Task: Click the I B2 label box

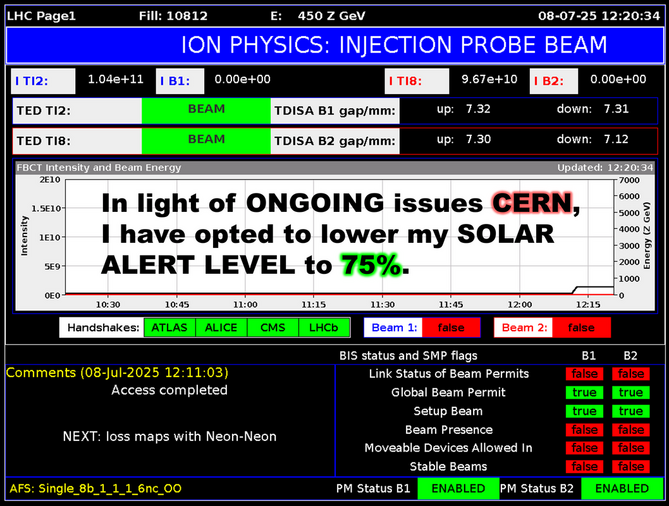Action: pyautogui.click(x=554, y=81)
